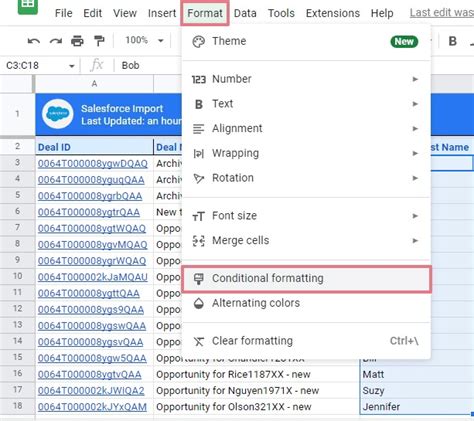Click the Clear formatting icon
The height and width of the screenshot is (421, 474).
(199, 341)
